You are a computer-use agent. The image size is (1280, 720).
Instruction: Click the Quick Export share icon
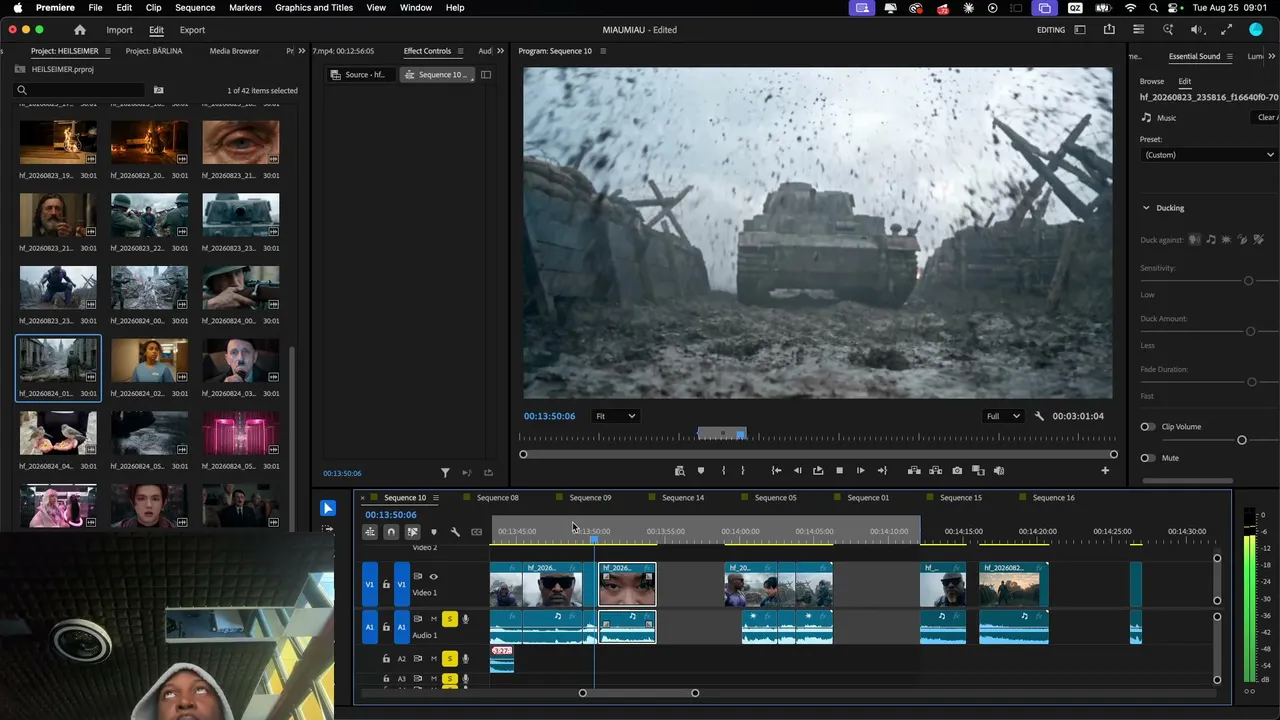pos(1109,30)
